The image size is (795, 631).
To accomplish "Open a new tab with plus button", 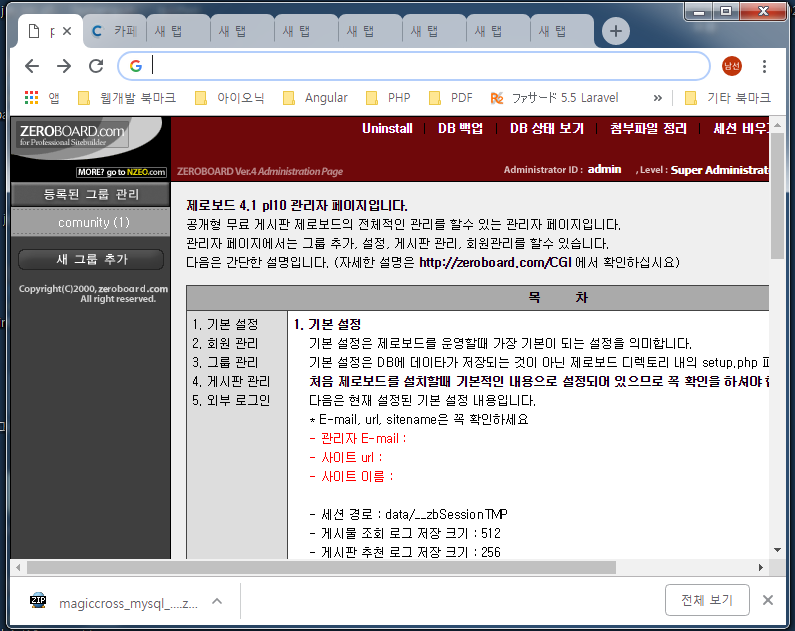I will [615, 31].
